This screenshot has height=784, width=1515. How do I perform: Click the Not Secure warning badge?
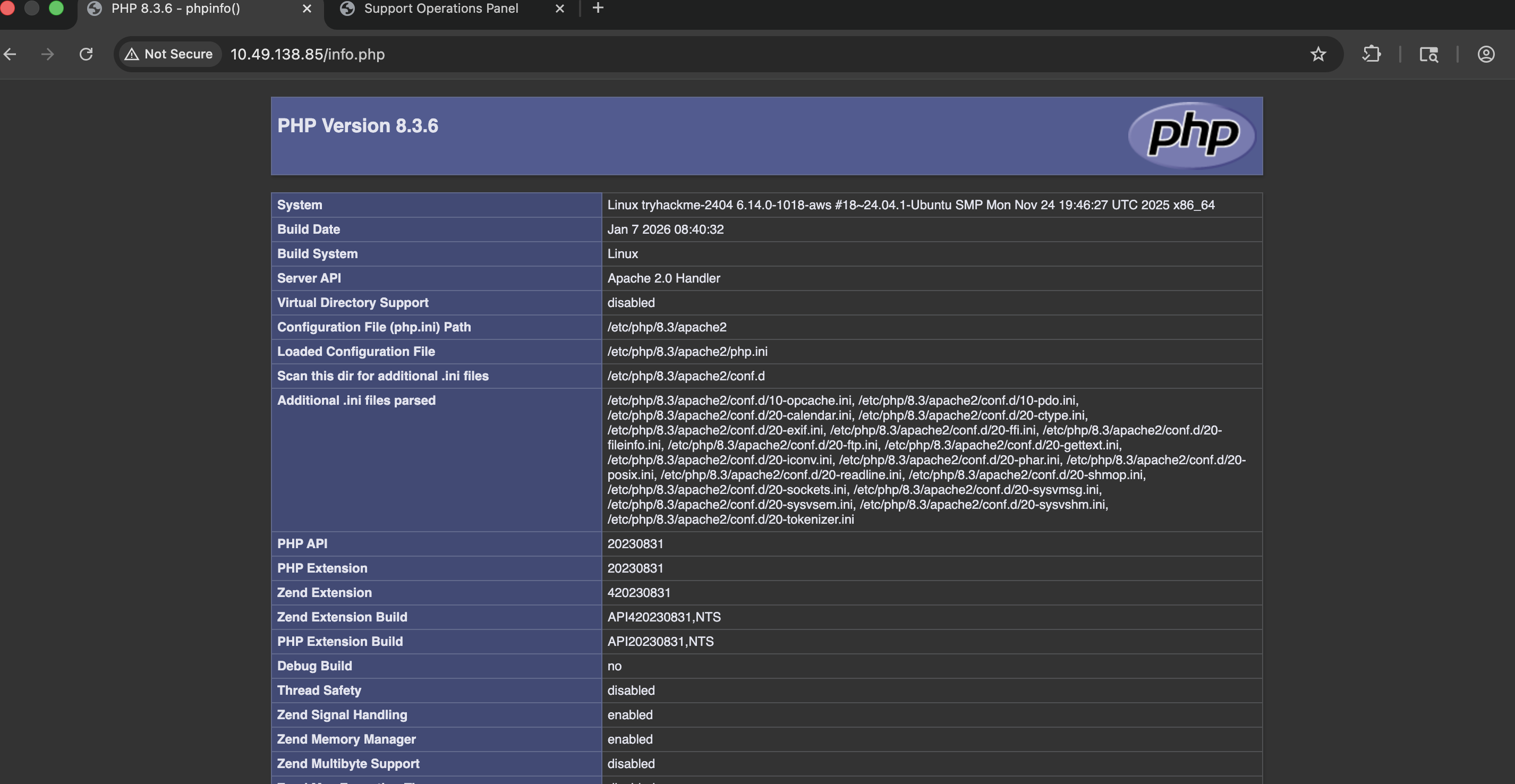(169, 54)
